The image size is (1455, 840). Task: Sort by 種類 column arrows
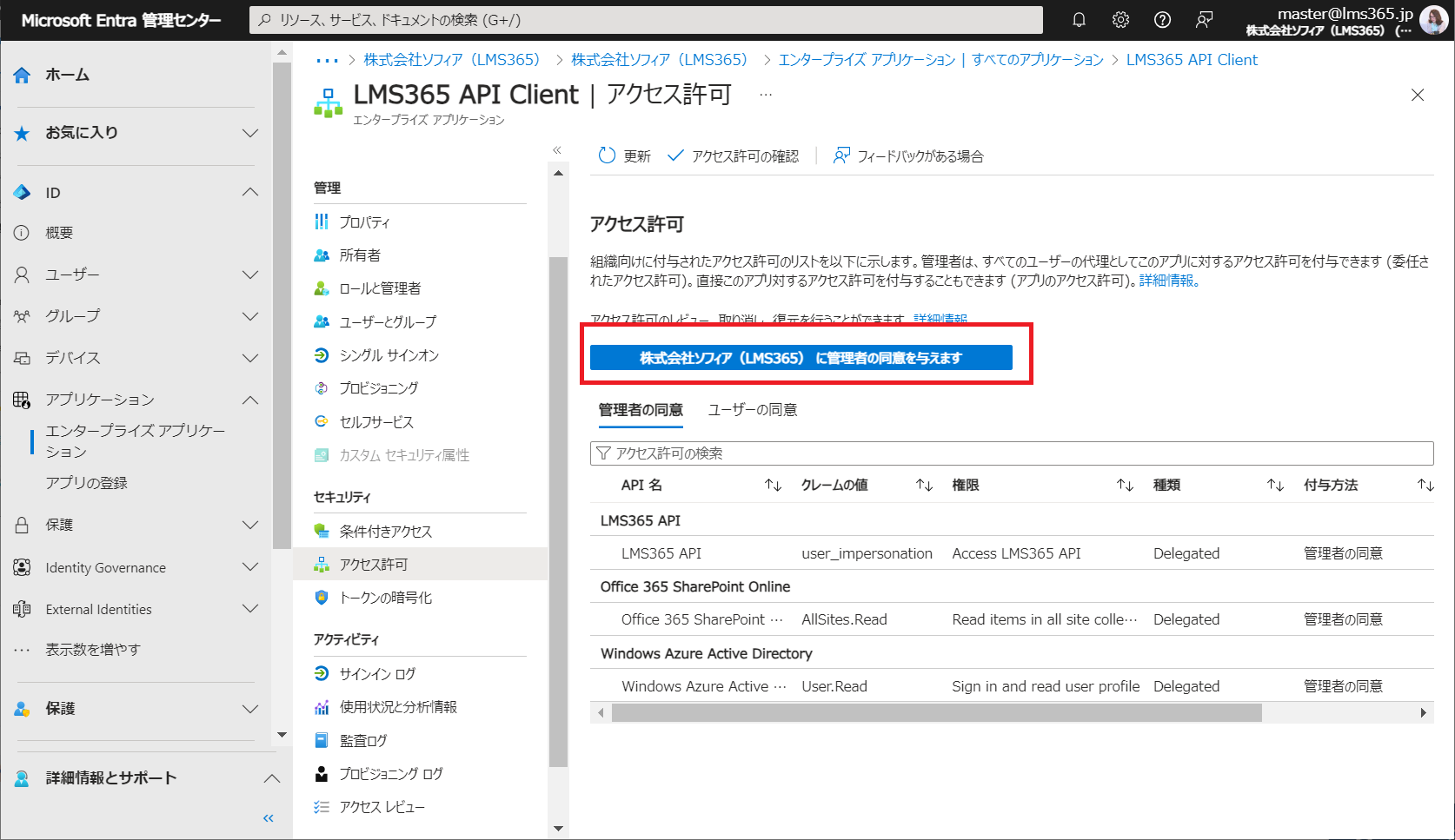click(x=1275, y=486)
